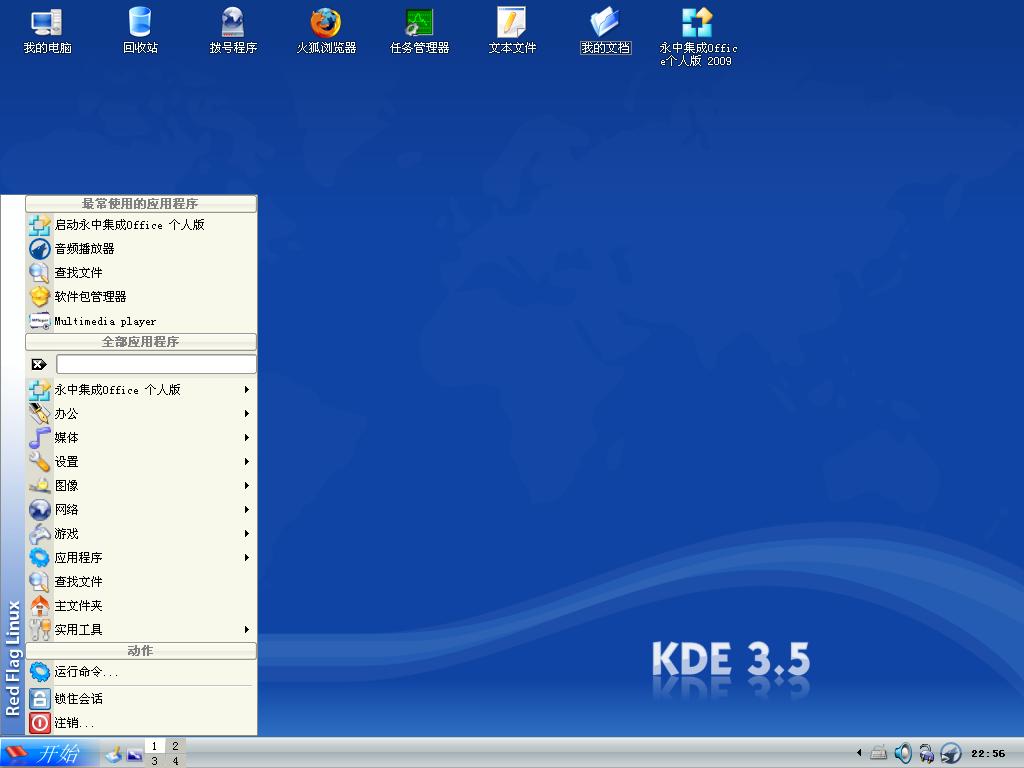Switch to virtual desktop 4
This screenshot has width=1024, height=768.
[x=175, y=761]
